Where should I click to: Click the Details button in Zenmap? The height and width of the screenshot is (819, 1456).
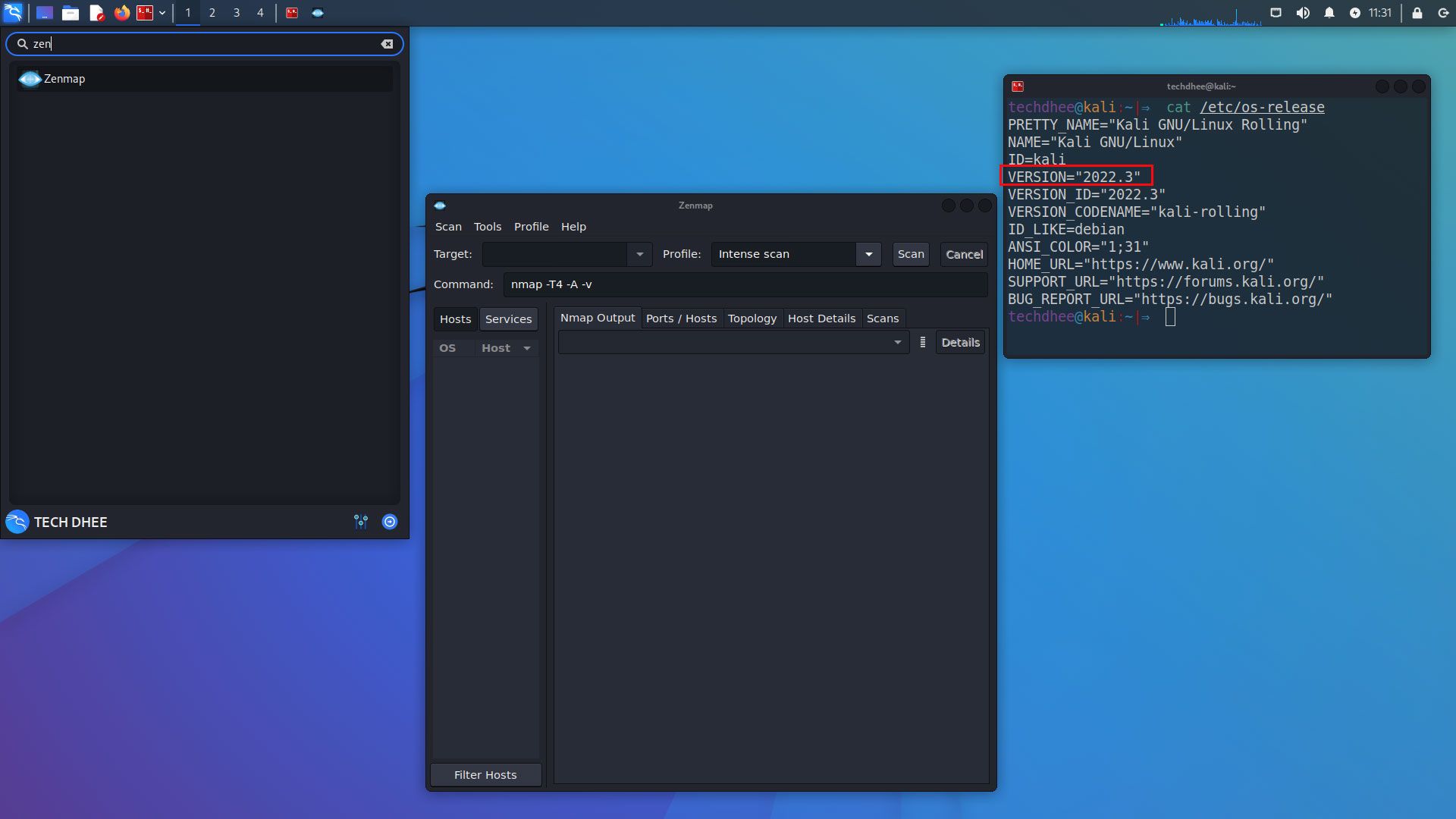(x=960, y=342)
